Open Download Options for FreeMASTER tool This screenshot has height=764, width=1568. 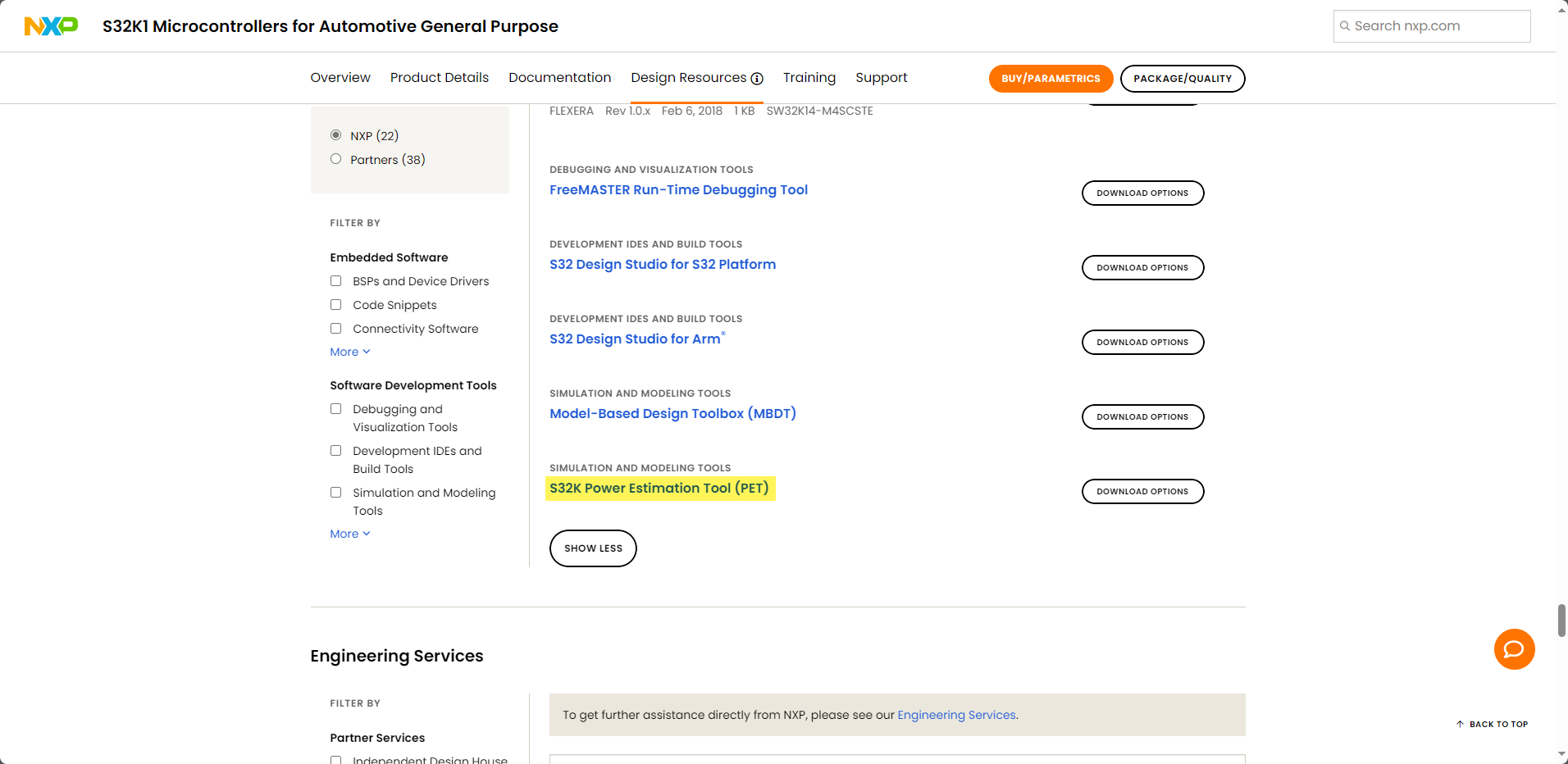coord(1142,193)
